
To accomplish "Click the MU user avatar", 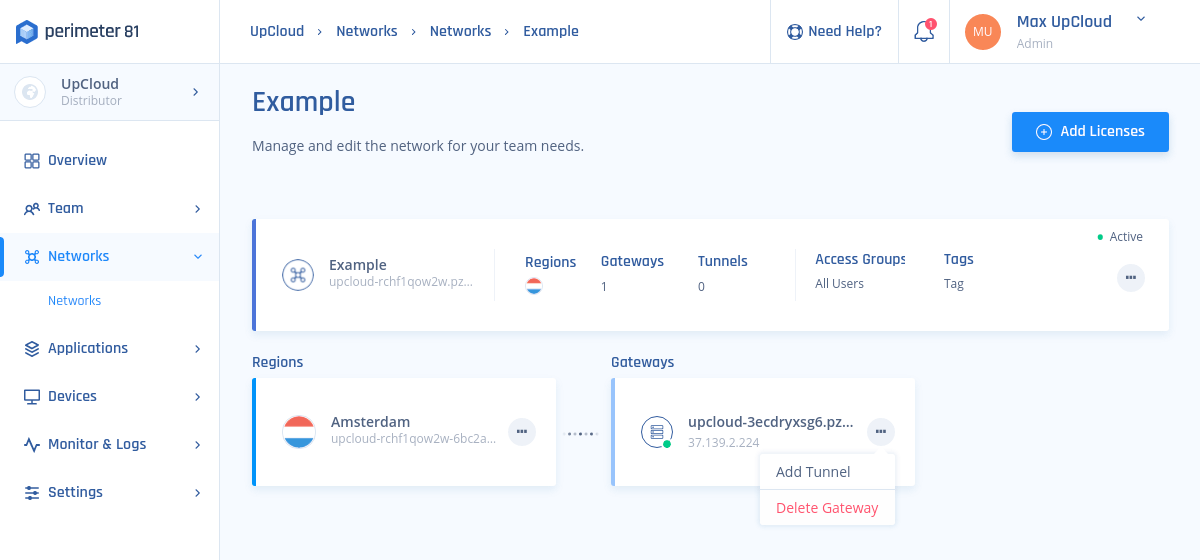I will click(982, 32).
